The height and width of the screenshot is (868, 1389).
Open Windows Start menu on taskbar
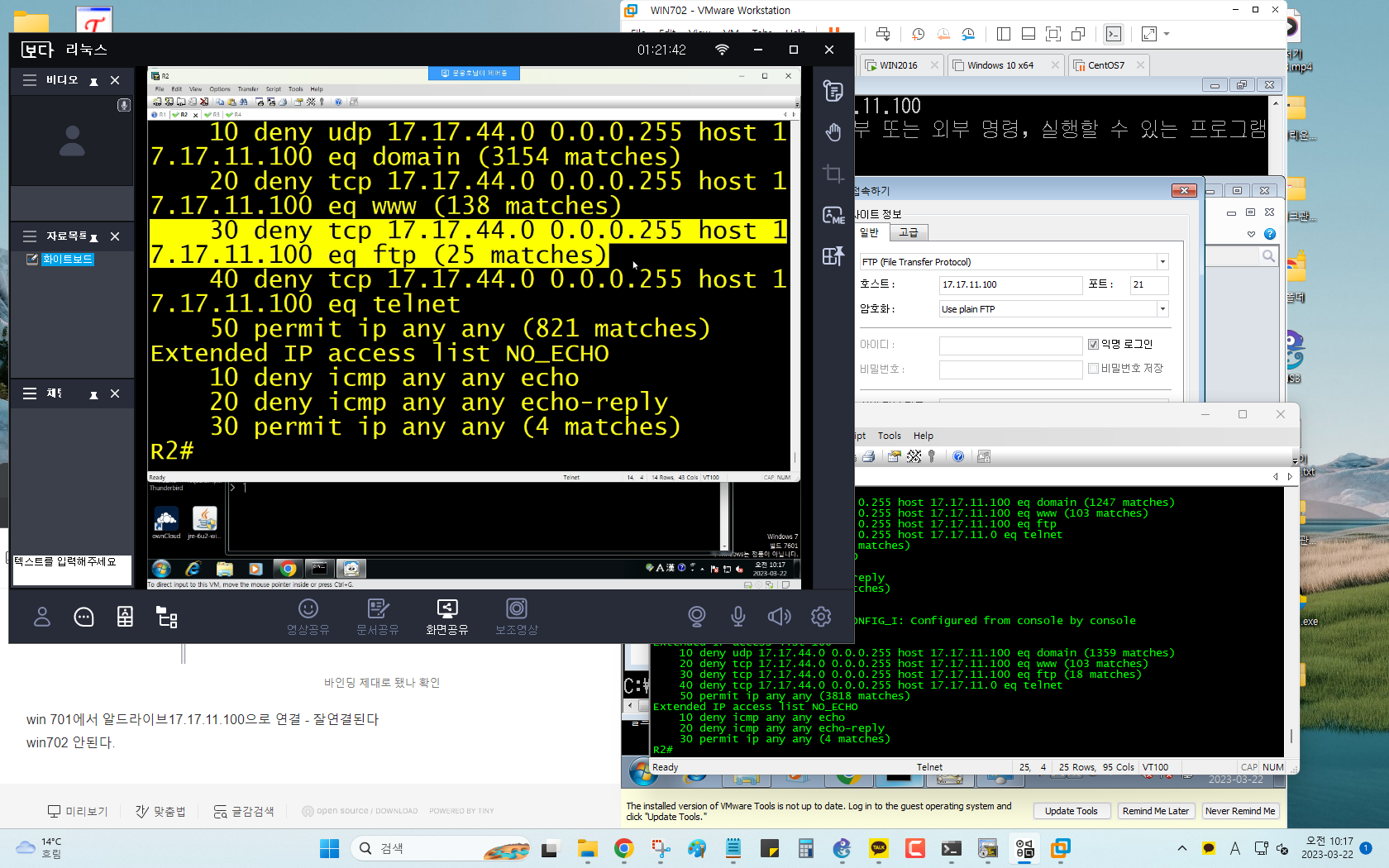click(x=329, y=848)
